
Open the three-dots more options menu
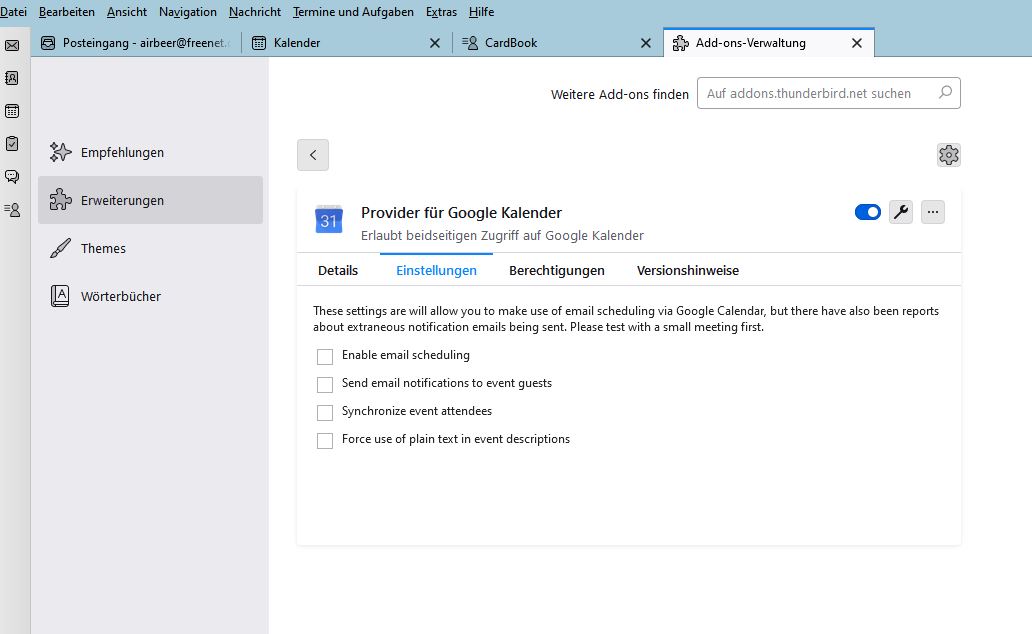tap(932, 212)
